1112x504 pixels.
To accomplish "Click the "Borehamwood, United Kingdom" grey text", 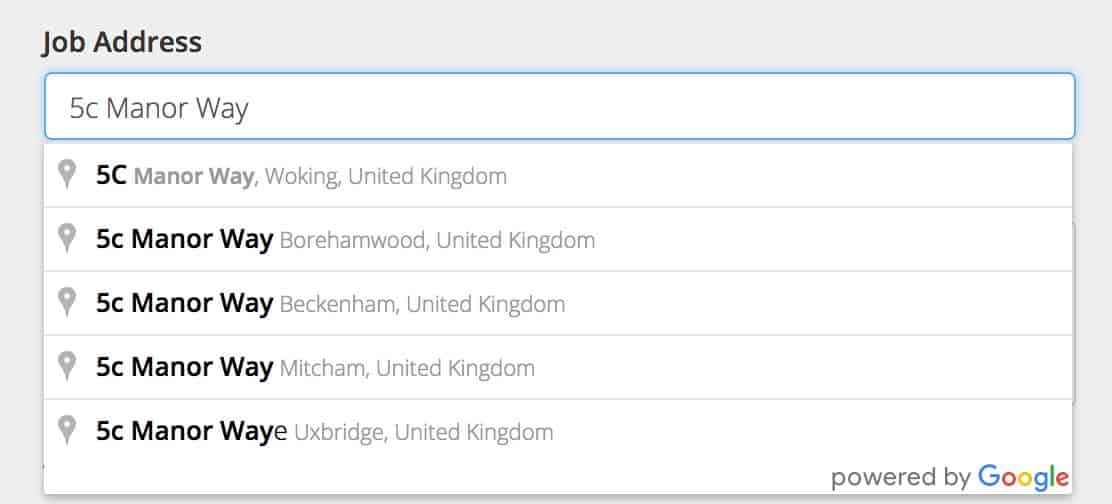I will (438, 240).
